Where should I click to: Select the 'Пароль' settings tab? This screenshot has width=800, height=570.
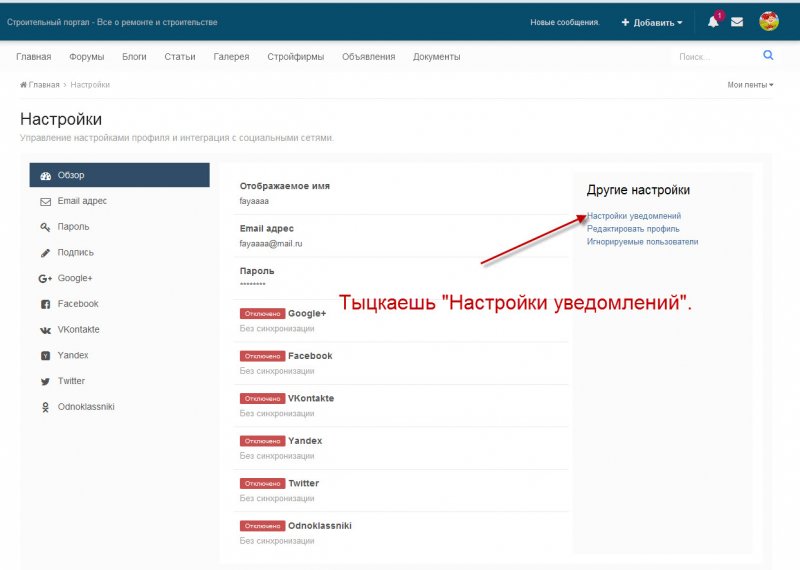pos(73,227)
